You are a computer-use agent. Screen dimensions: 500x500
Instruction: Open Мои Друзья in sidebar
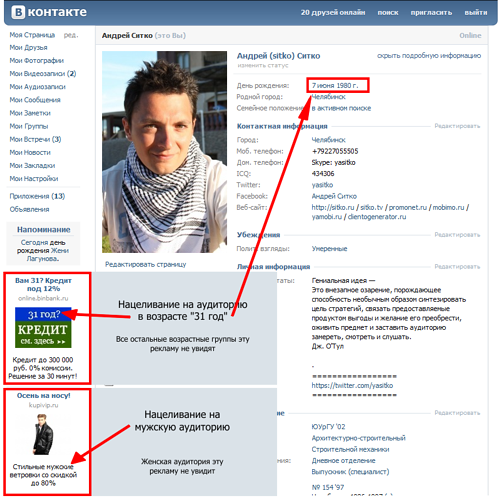28,47
